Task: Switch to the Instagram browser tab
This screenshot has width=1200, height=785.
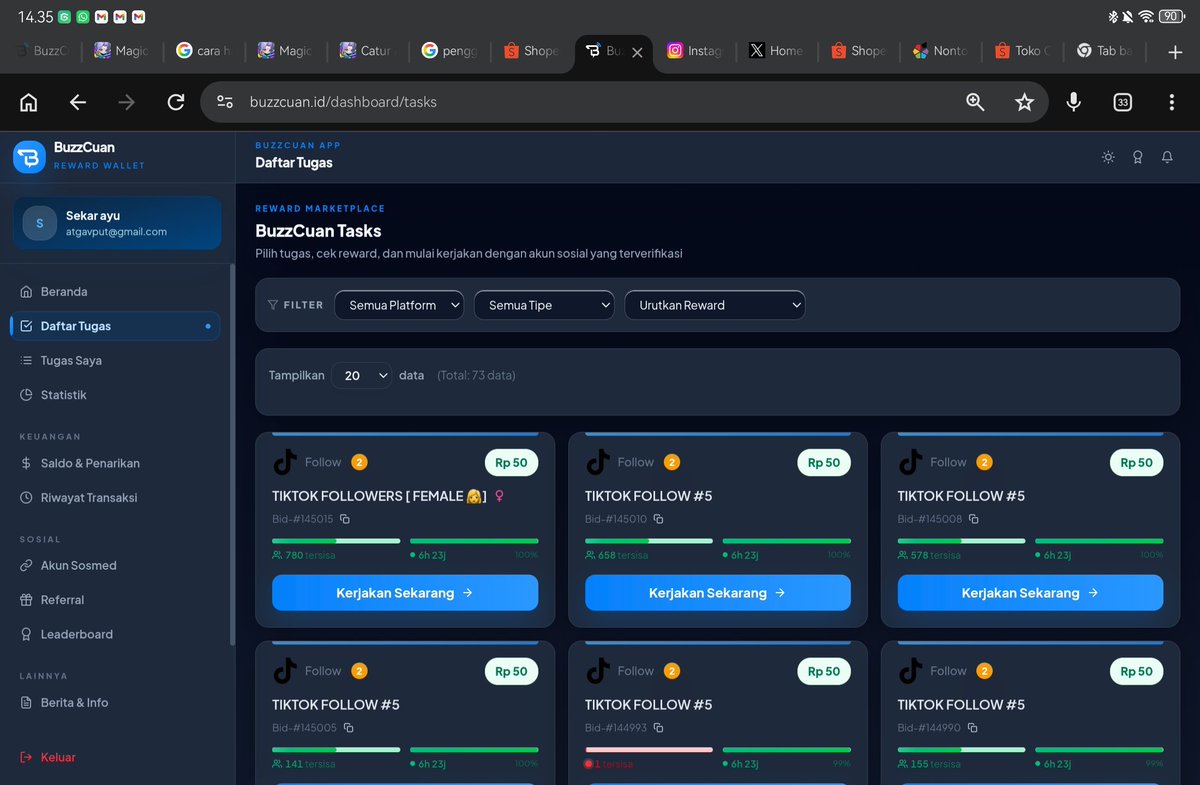Action: pyautogui.click(x=695, y=51)
